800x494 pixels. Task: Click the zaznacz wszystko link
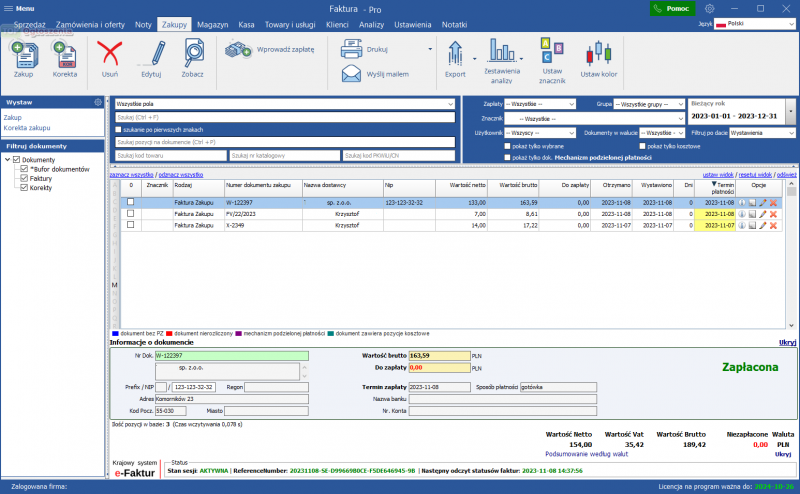(x=131, y=174)
